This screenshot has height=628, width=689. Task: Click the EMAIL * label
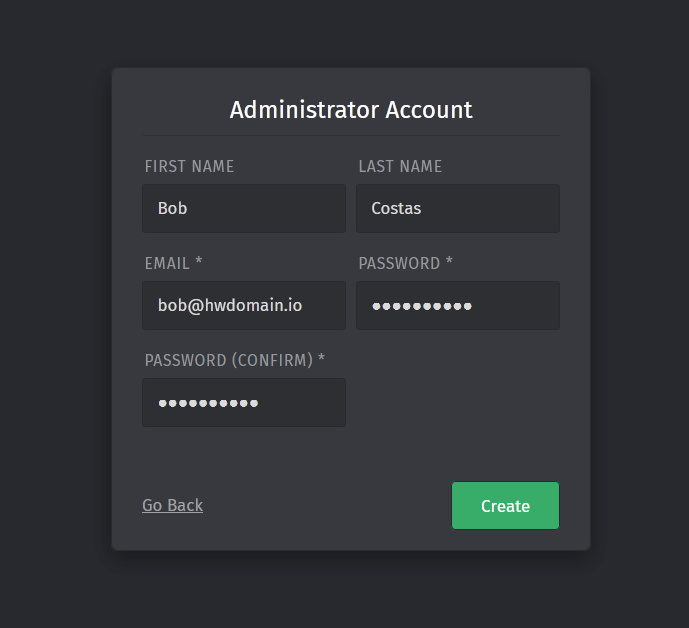(173, 263)
